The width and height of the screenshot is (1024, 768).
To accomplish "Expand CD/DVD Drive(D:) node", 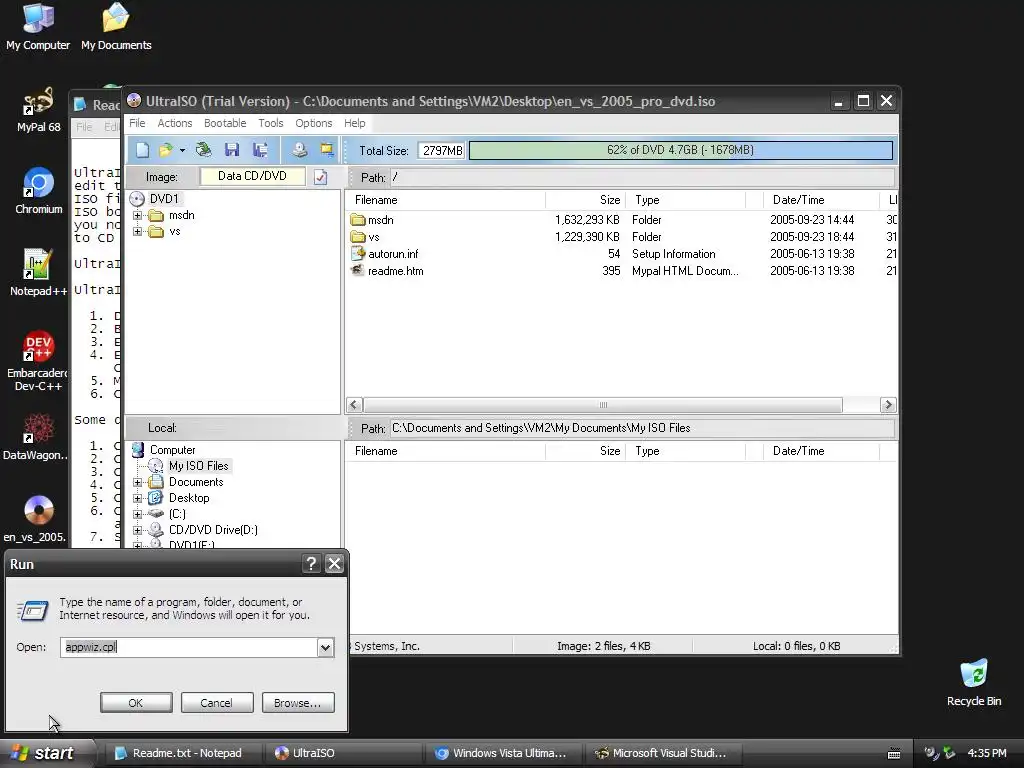I will click(x=137, y=530).
